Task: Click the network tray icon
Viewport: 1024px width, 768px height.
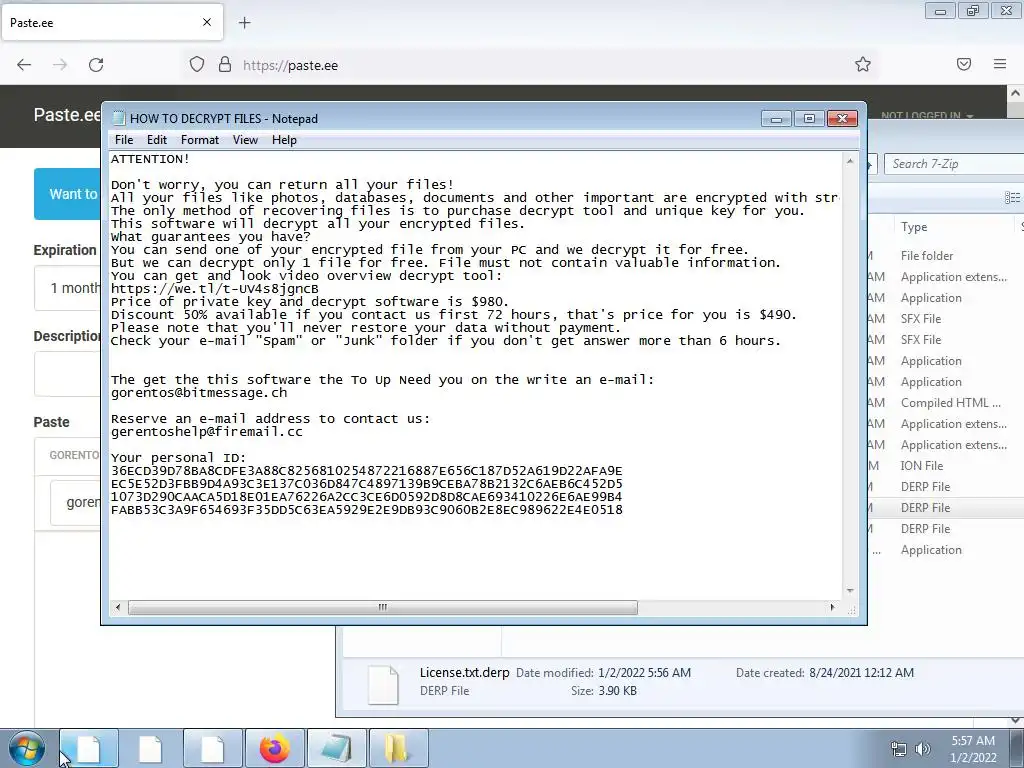Action: (x=899, y=749)
